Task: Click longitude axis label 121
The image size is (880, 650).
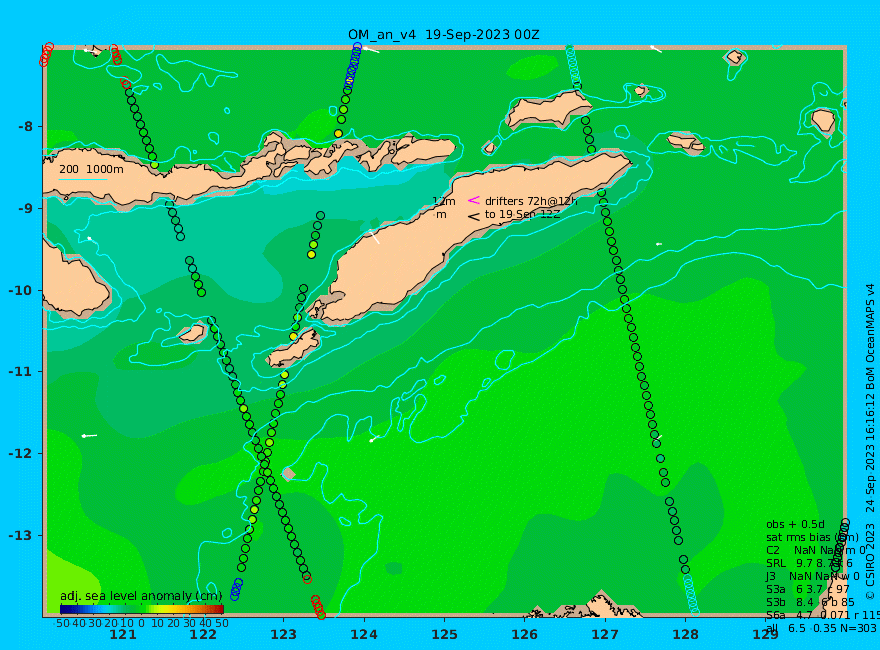Action: point(123,634)
